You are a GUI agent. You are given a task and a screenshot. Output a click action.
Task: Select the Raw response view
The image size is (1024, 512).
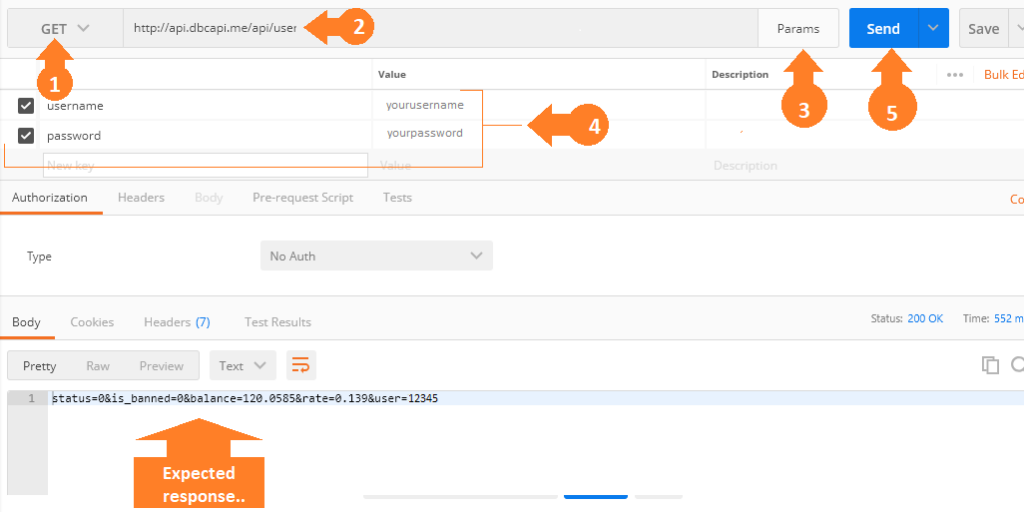pos(98,366)
